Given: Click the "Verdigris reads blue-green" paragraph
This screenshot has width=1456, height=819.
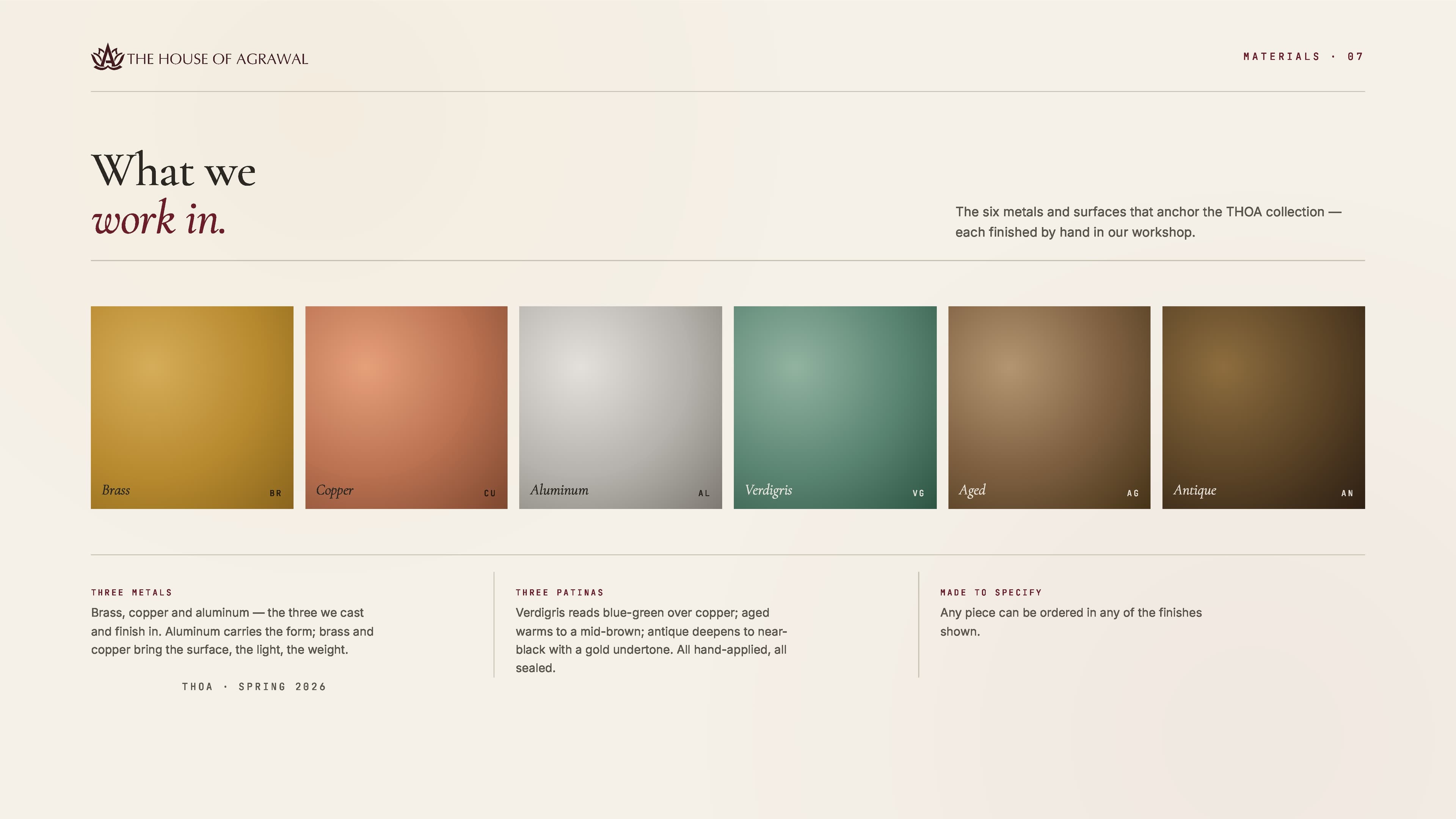Looking at the screenshot, I should 651,640.
